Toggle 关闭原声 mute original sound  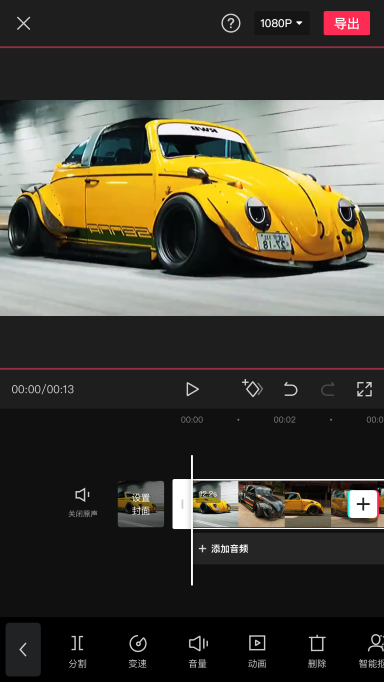pyautogui.click(x=83, y=503)
